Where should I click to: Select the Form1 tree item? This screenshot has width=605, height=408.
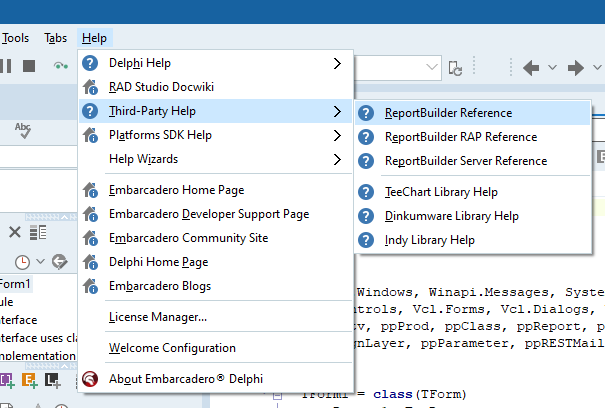click(x=15, y=284)
